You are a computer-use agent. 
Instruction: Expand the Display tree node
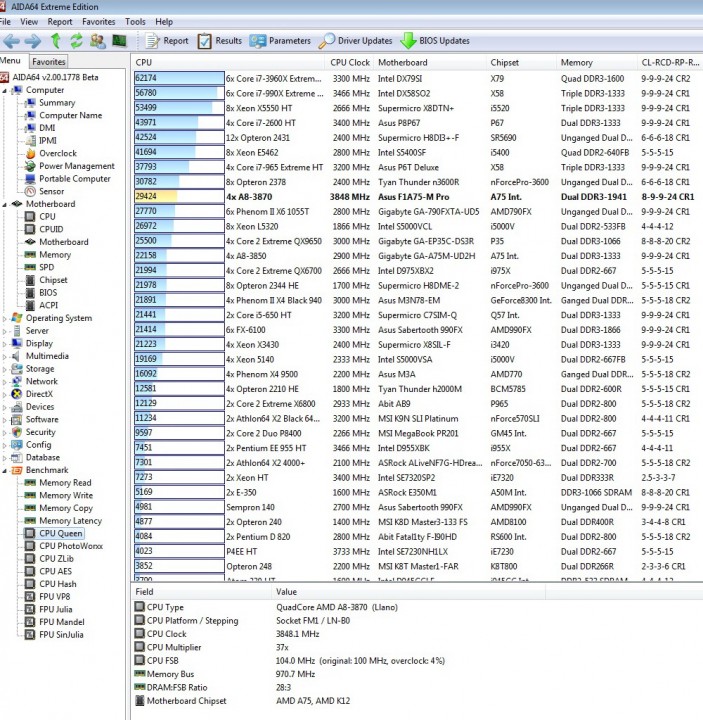tap(5, 343)
